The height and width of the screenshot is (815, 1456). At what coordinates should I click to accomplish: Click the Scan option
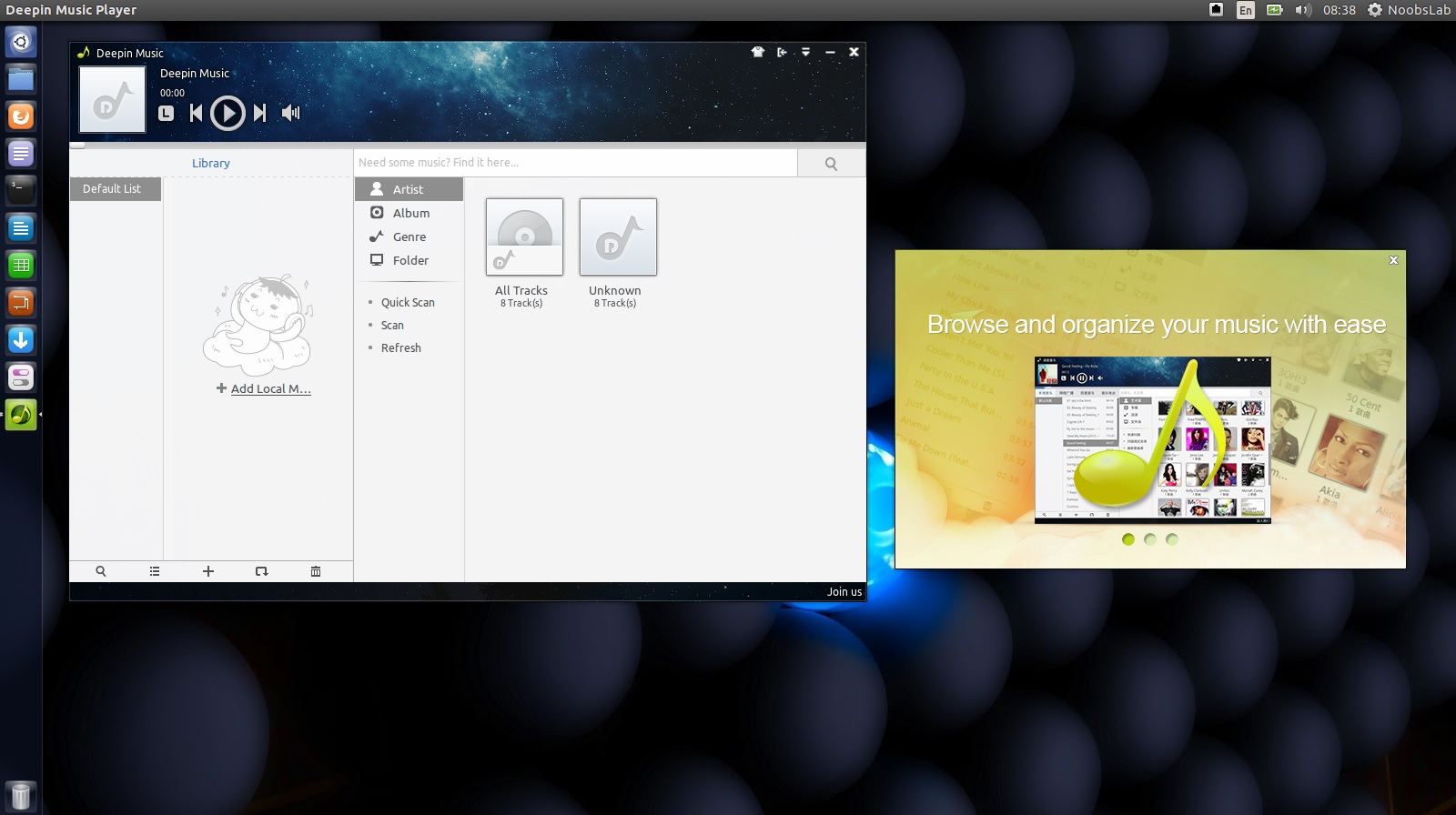click(392, 325)
